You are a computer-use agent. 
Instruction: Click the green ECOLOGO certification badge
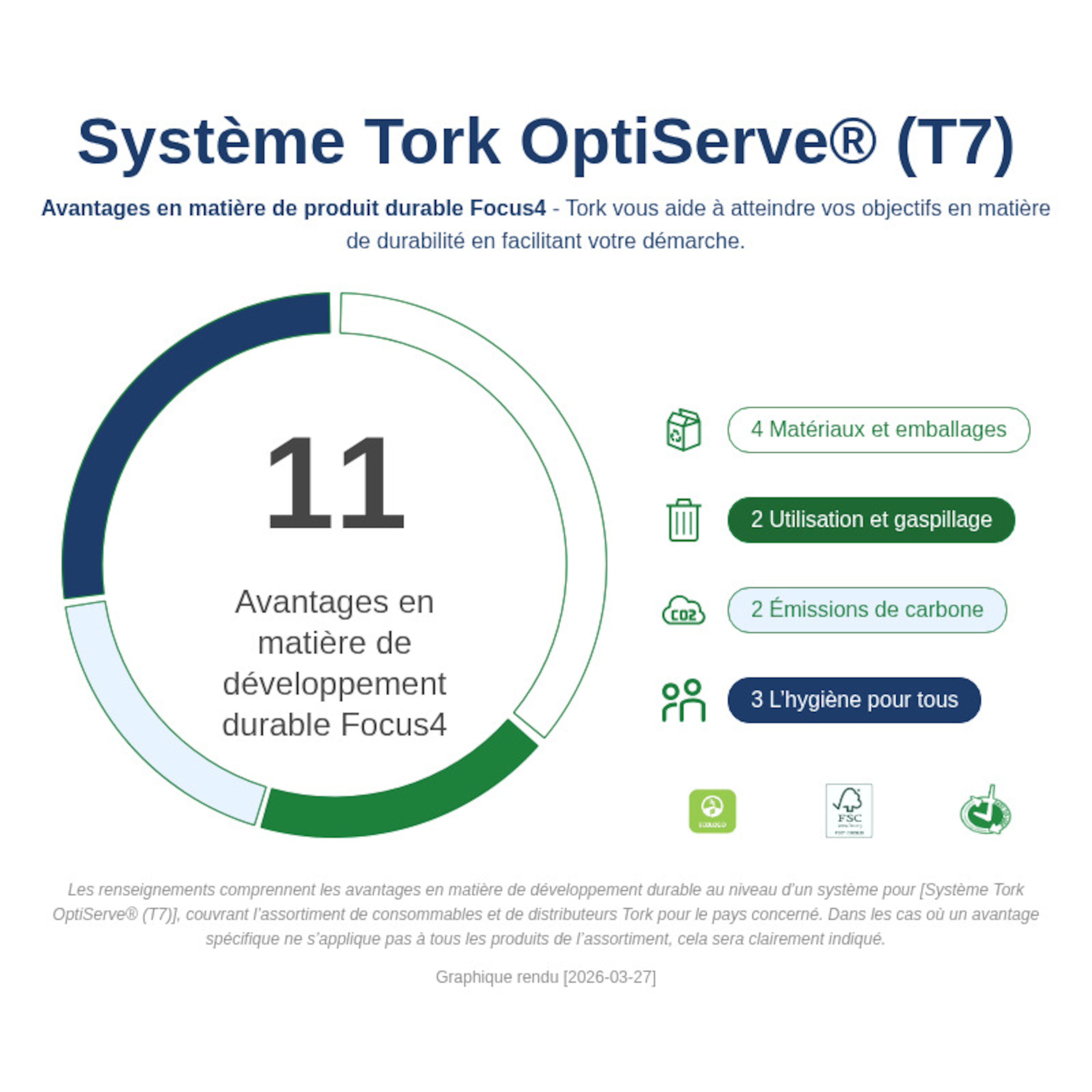pyautogui.click(x=712, y=811)
